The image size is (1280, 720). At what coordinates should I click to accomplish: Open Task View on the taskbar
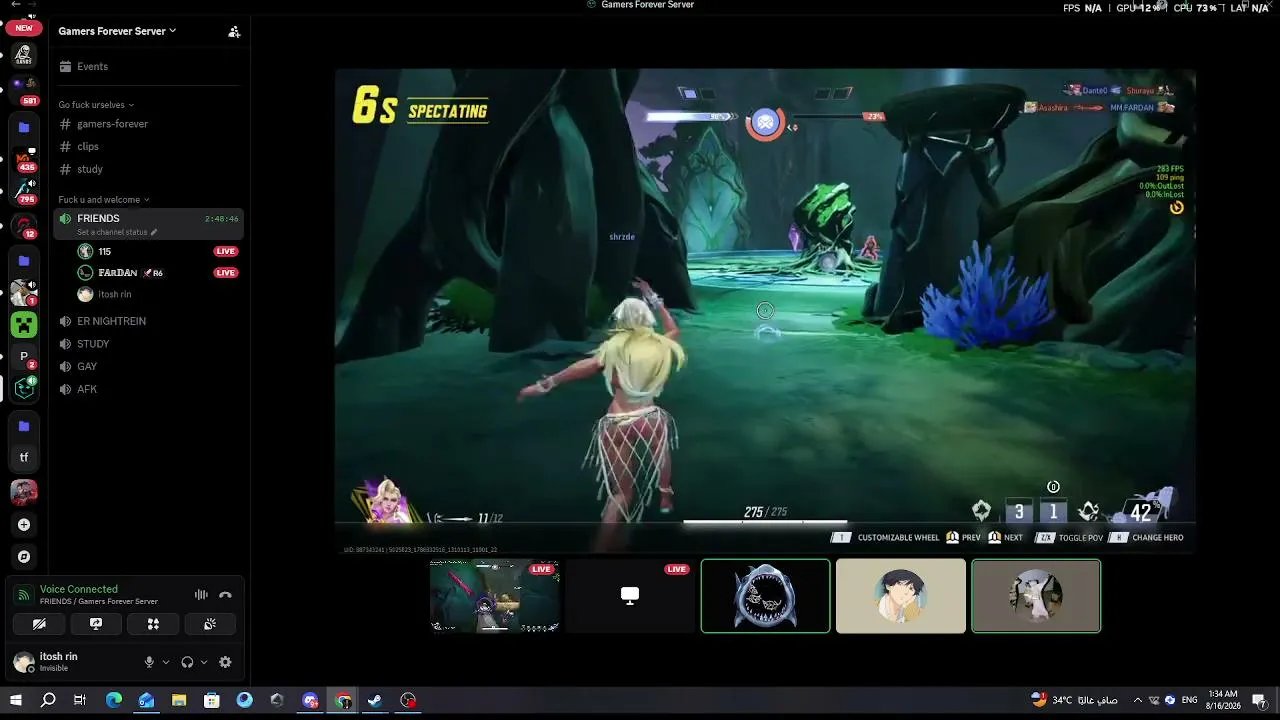coord(80,700)
